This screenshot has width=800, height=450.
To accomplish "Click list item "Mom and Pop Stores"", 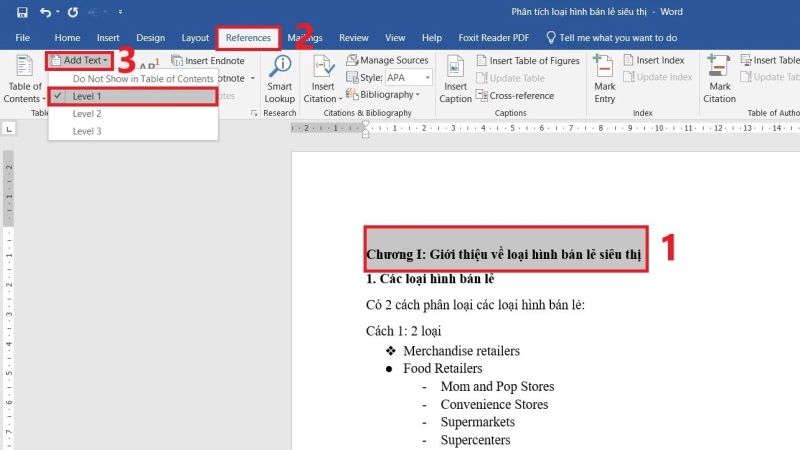I will 497,386.
